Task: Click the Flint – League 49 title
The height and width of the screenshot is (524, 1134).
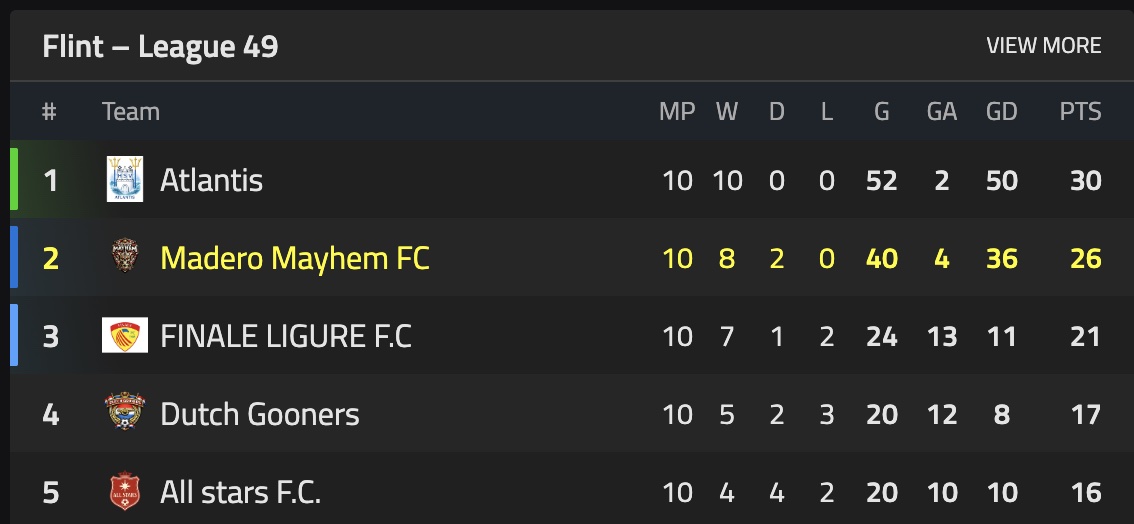Action: pyautogui.click(x=160, y=46)
